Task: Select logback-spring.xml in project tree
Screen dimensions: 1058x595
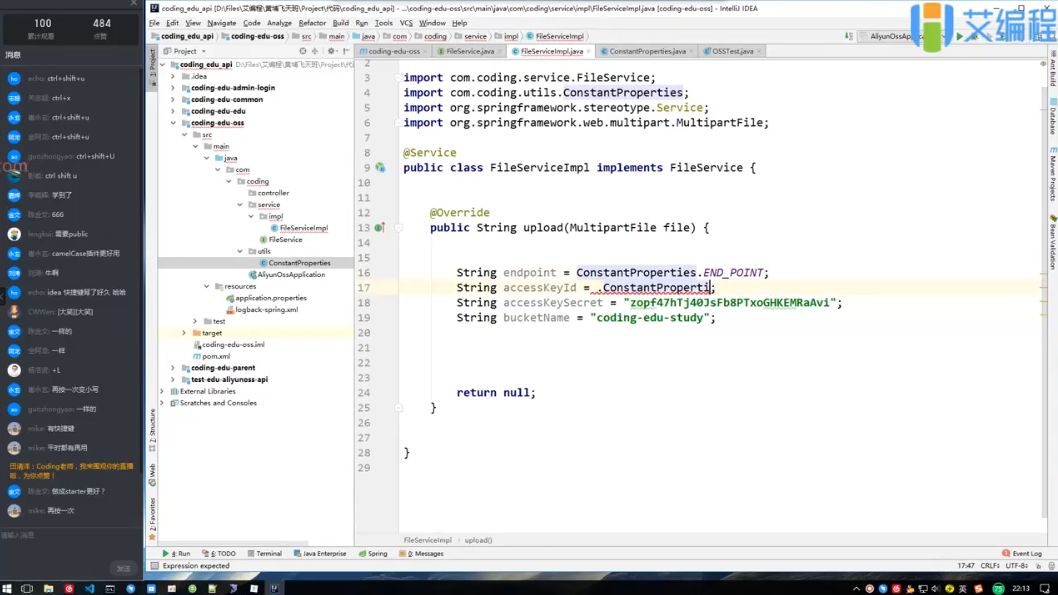Action: point(266,310)
